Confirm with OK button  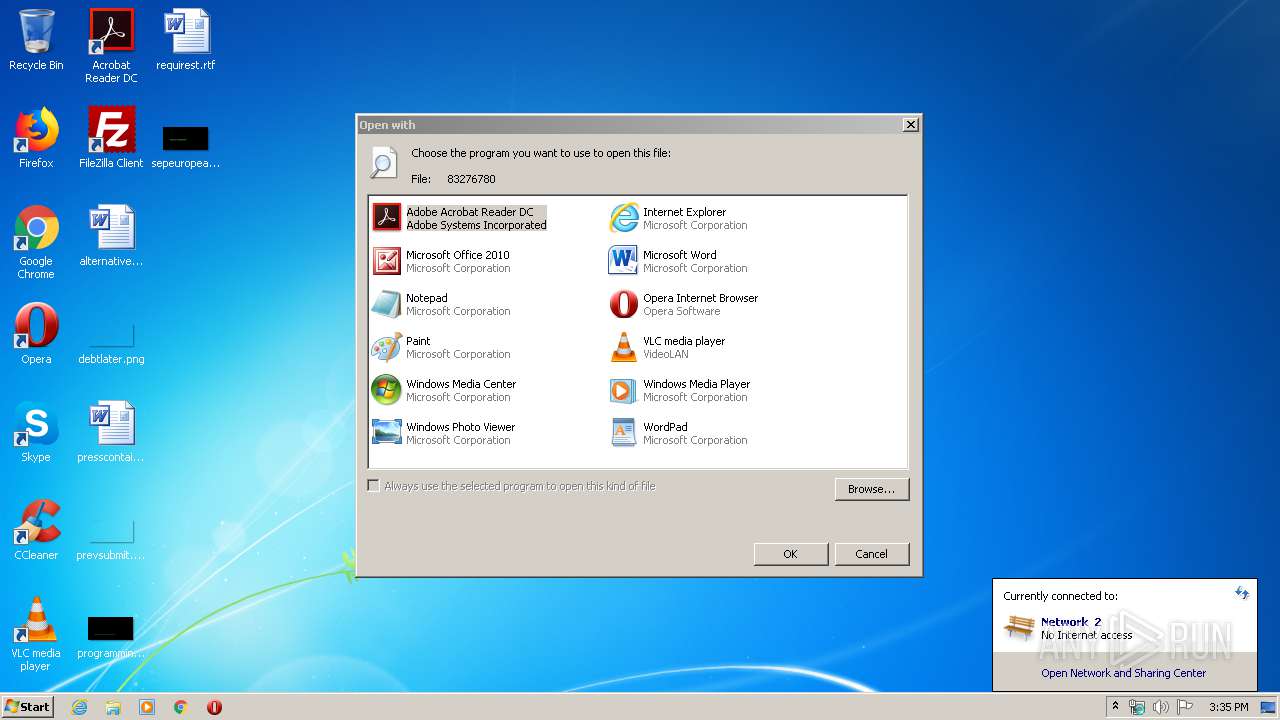pos(791,554)
